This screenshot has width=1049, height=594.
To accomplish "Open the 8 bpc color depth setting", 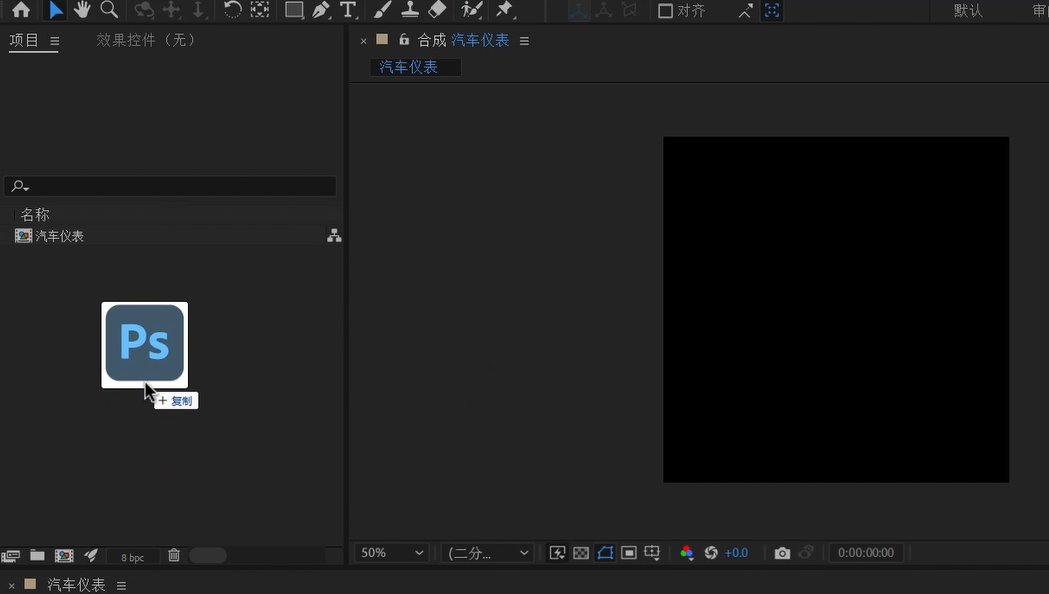I will point(132,557).
